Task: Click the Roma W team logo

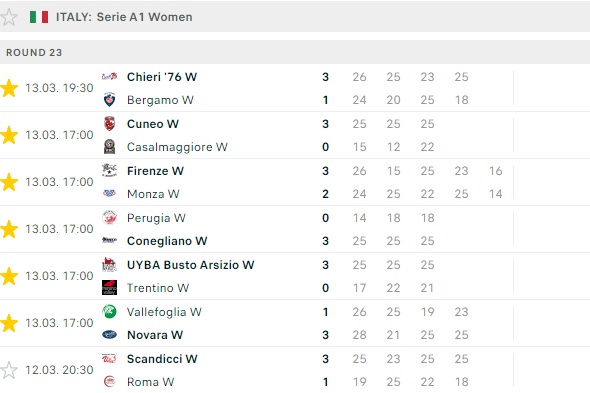Action: click(109, 382)
